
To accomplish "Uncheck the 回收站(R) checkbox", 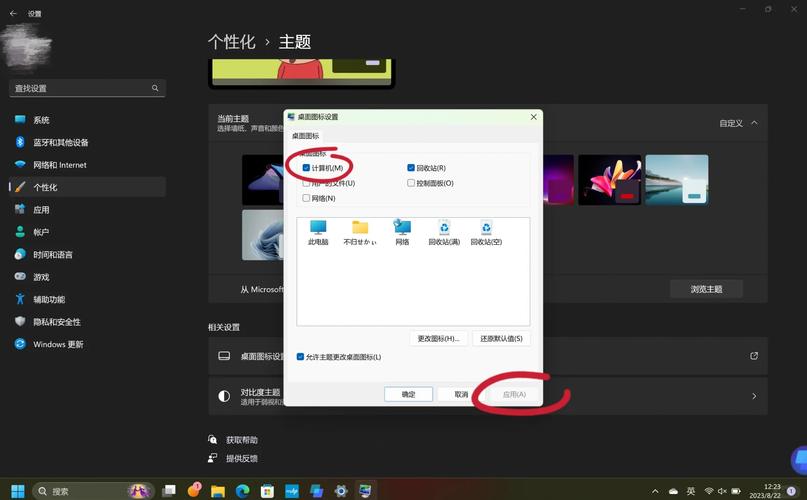I will [411, 168].
